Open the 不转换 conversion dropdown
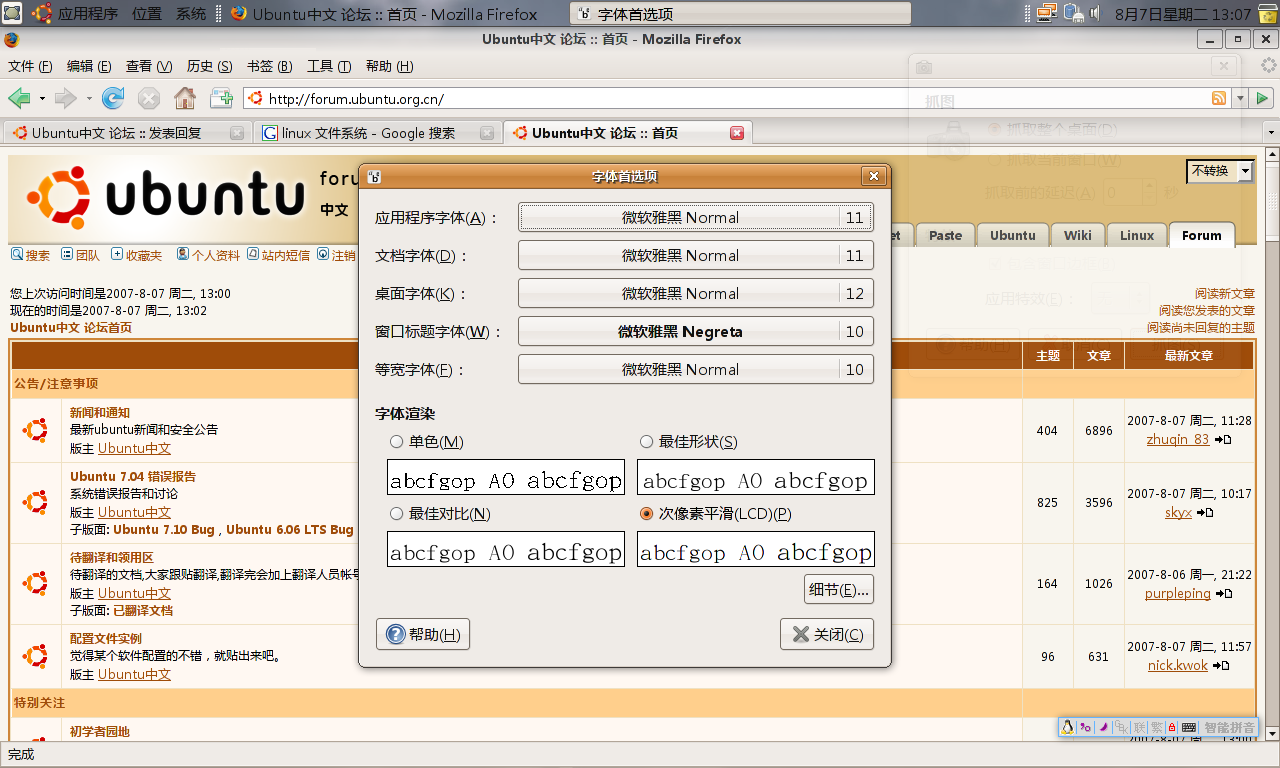The height and width of the screenshot is (768, 1280). point(1220,171)
